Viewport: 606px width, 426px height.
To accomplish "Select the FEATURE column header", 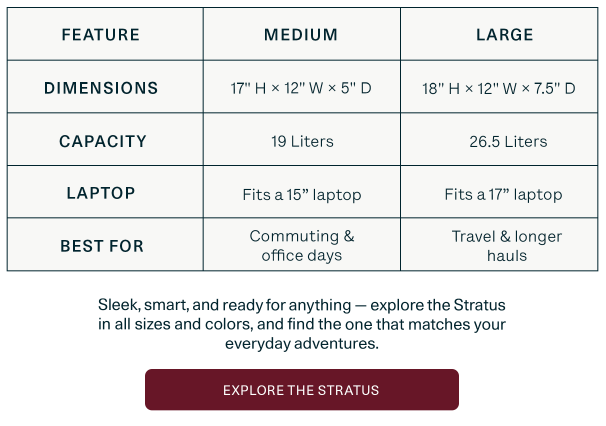I will pyautogui.click(x=100, y=35).
